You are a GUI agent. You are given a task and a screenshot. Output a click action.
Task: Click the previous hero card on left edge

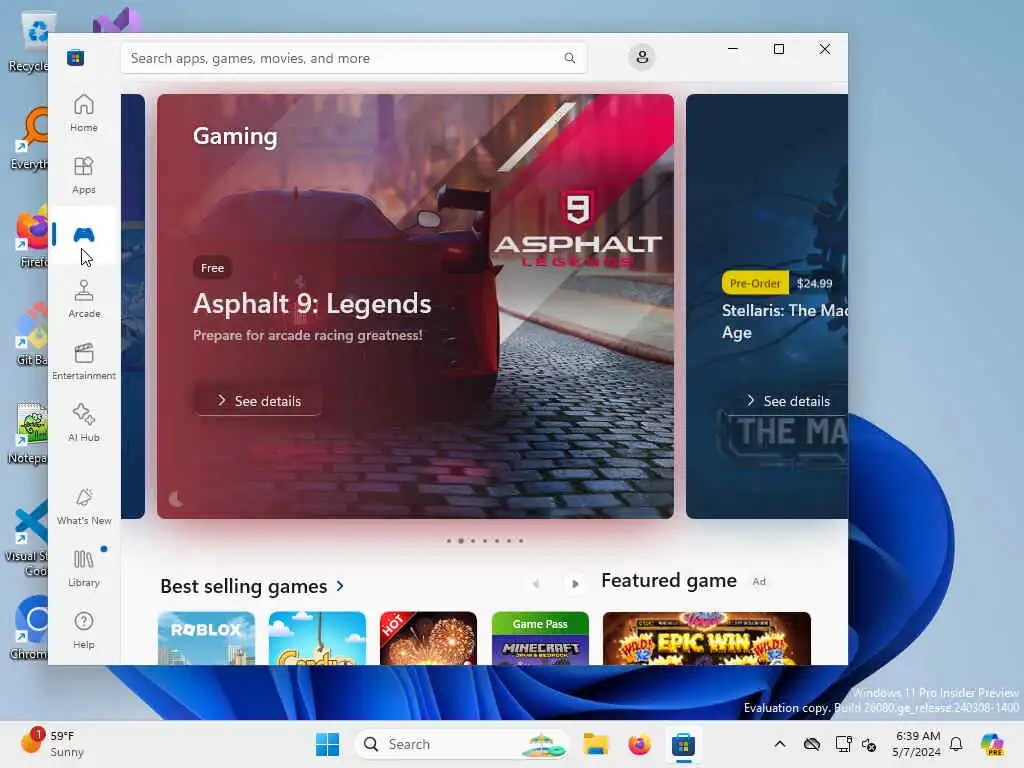click(133, 306)
